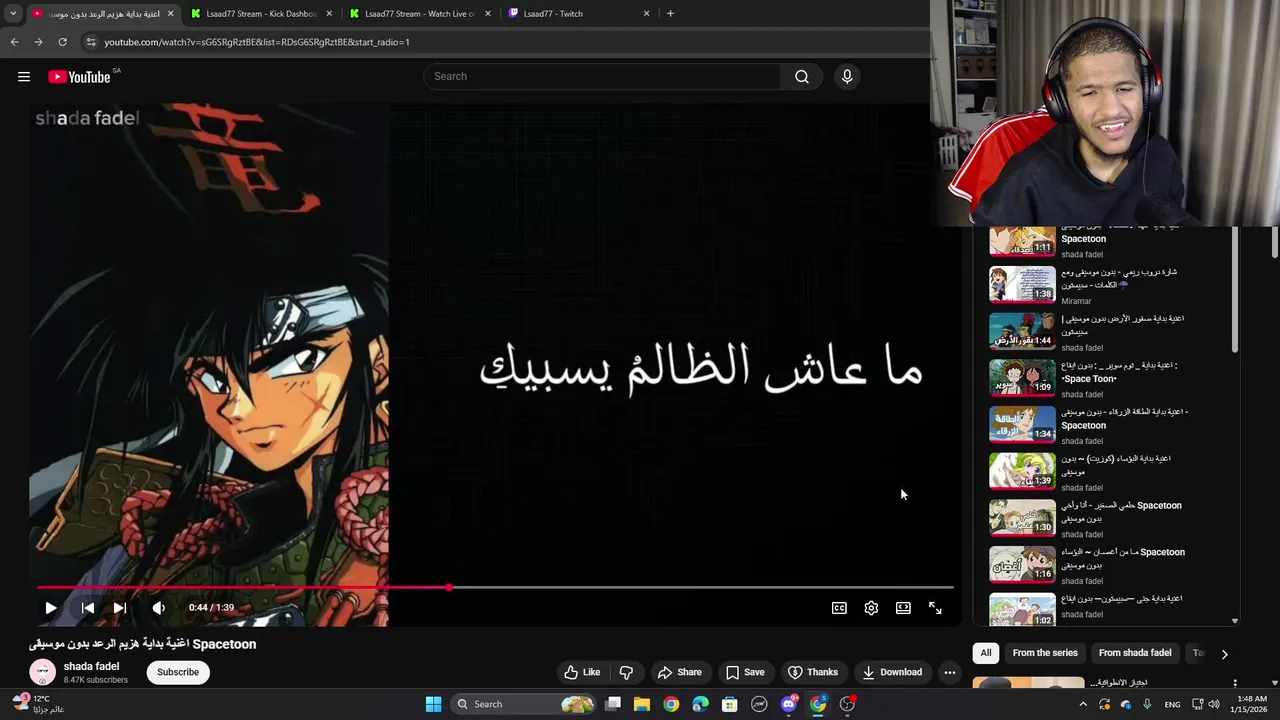Focus the YouTube search box
The width and height of the screenshot is (1280, 720).
(603, 77)
